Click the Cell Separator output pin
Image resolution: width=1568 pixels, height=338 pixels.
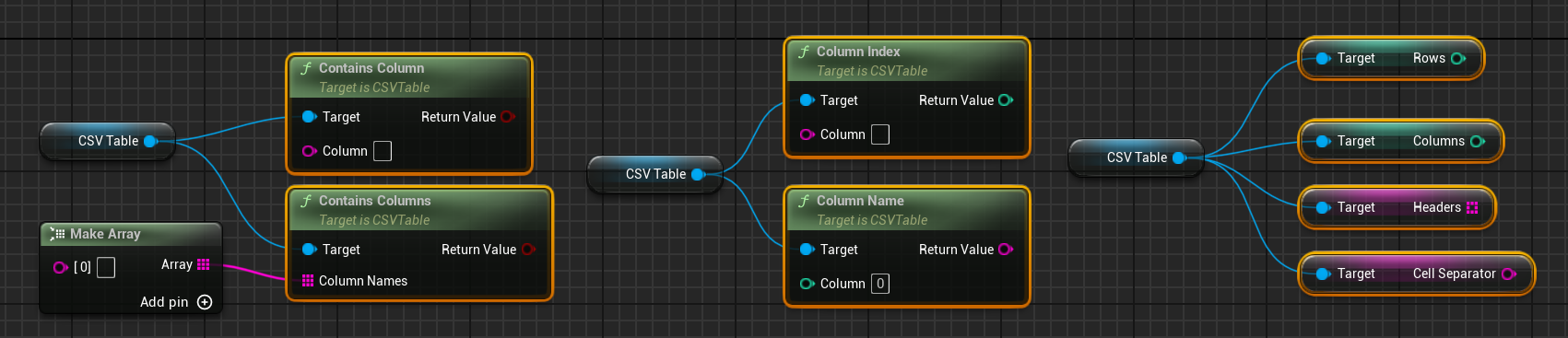(x=1509, y=274)
